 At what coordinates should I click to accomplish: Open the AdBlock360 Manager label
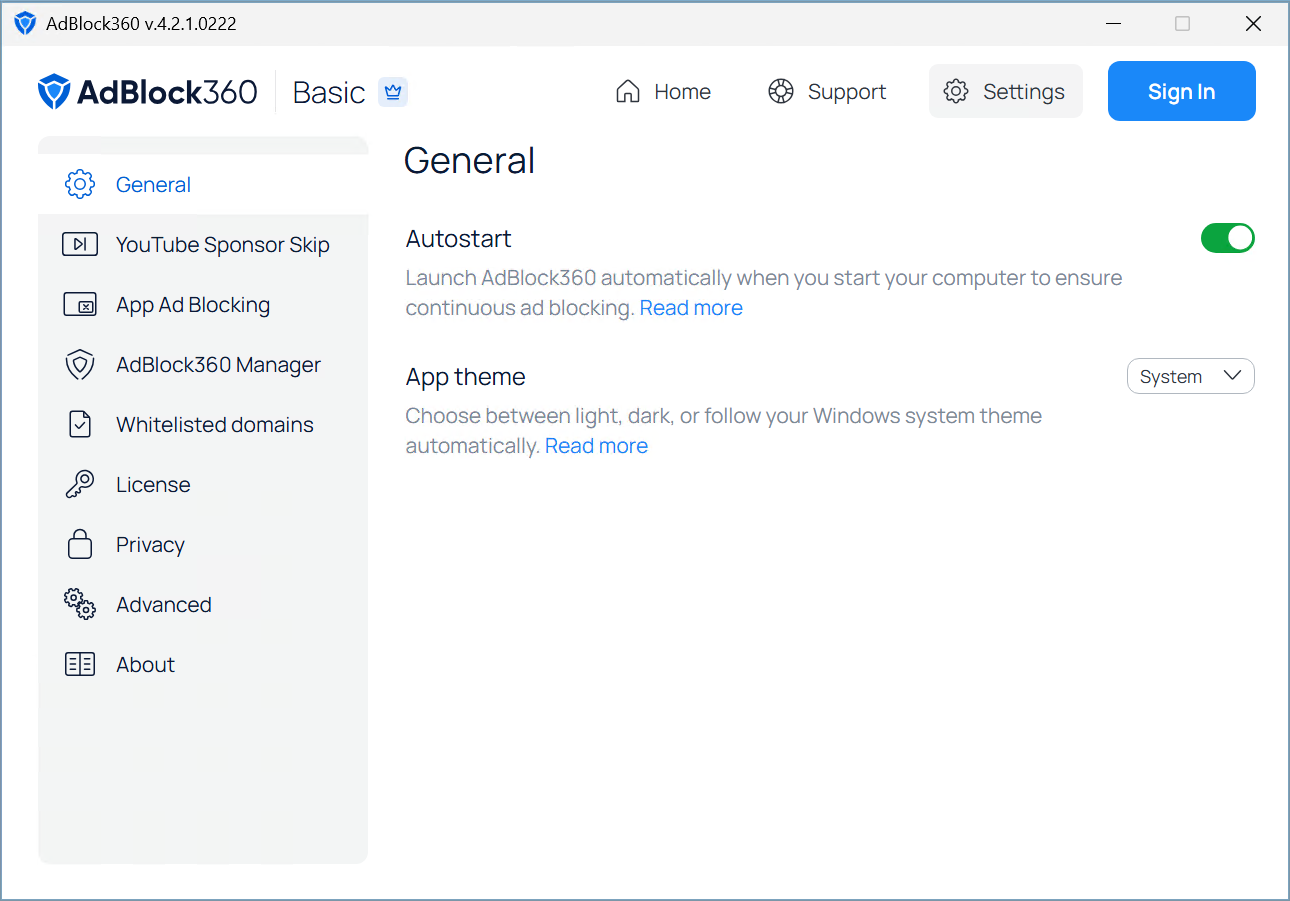pyautogui.click(x=219, y=365)
